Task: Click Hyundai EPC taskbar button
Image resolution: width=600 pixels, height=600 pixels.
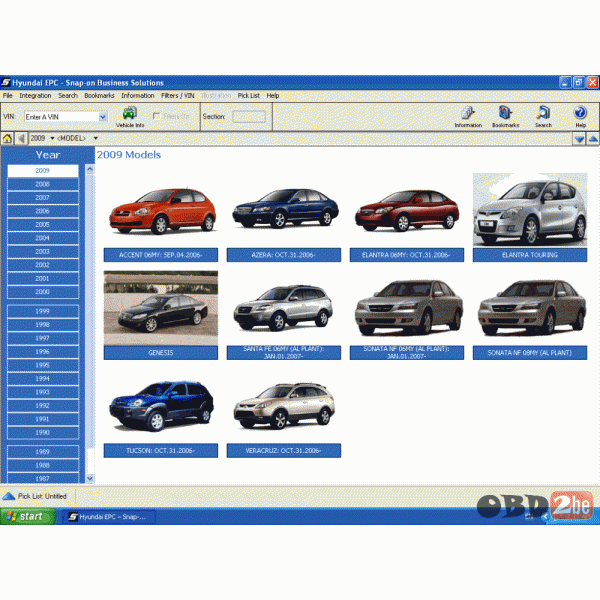Action: [x=108, y=517]
